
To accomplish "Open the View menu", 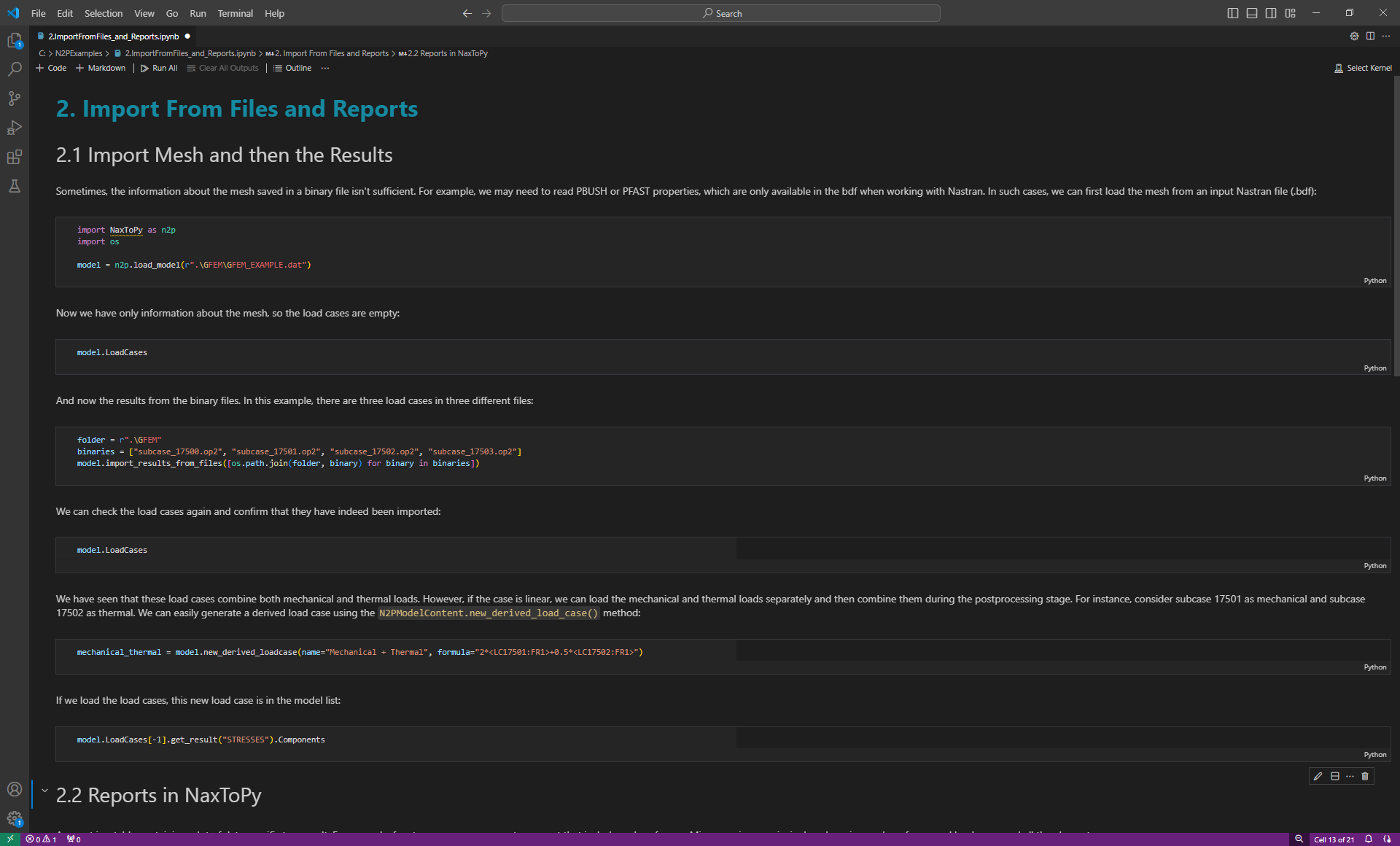I will click(144, 13).
